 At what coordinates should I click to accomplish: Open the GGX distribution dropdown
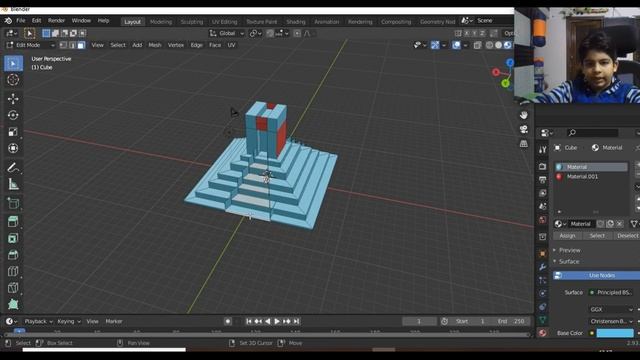click(x=611, y=309)
